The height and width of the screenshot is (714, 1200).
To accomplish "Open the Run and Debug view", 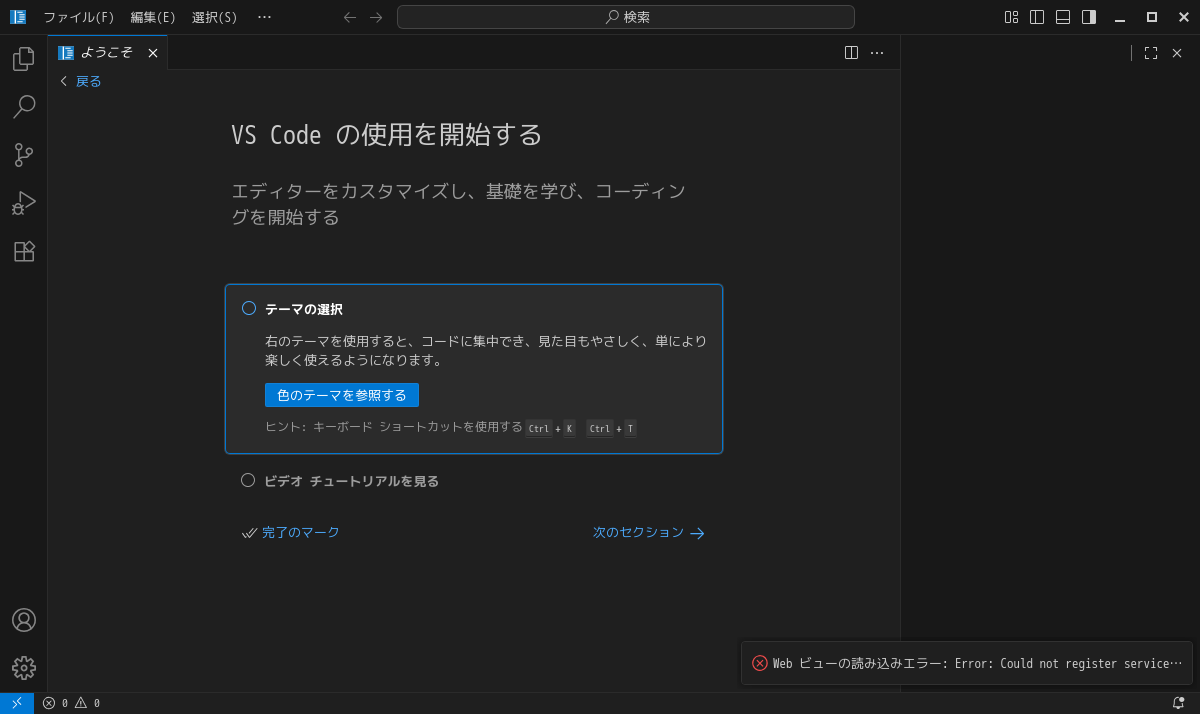I will [24, 203].
